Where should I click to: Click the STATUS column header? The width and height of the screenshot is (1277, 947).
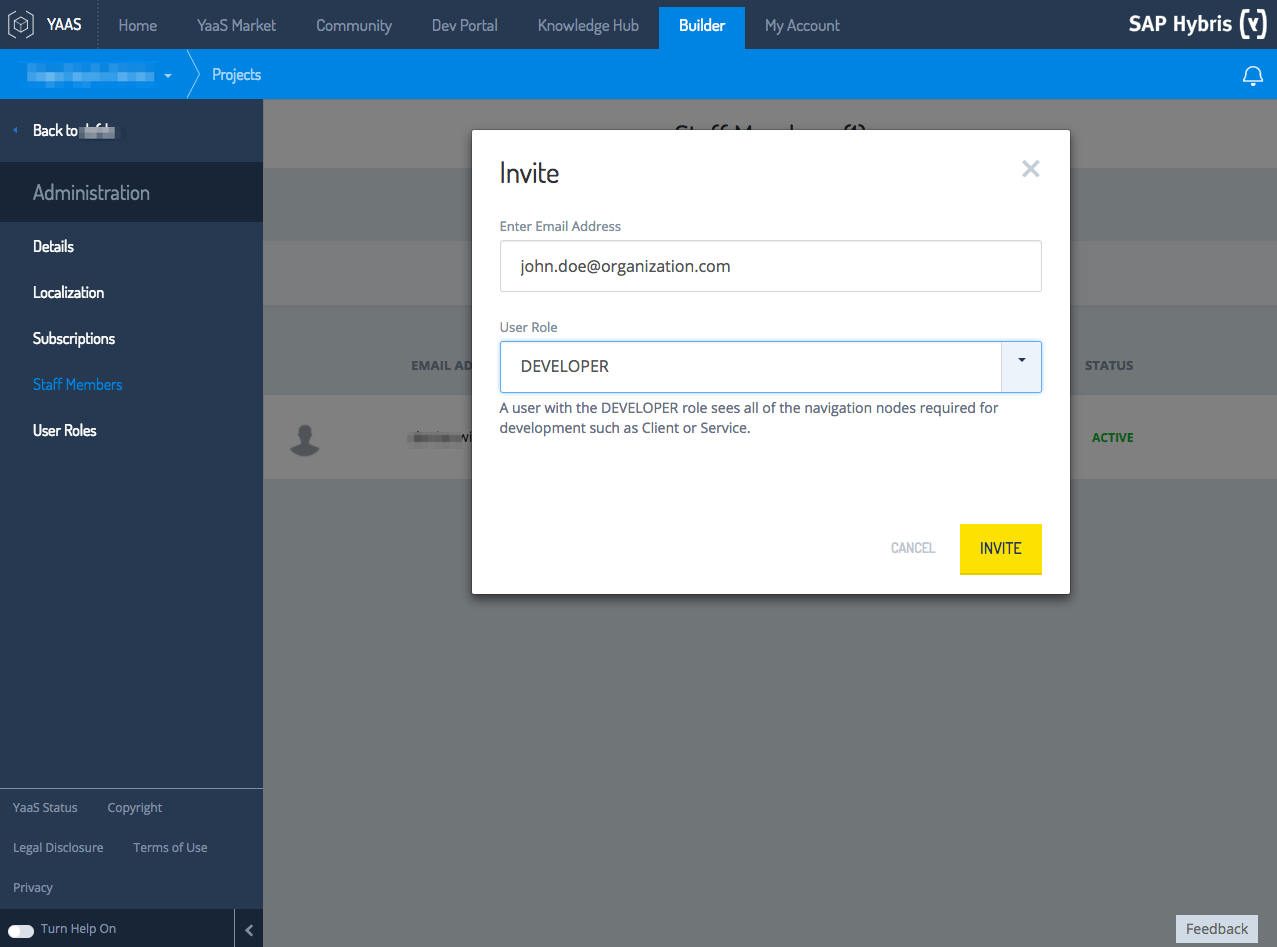click(1109, 366)
